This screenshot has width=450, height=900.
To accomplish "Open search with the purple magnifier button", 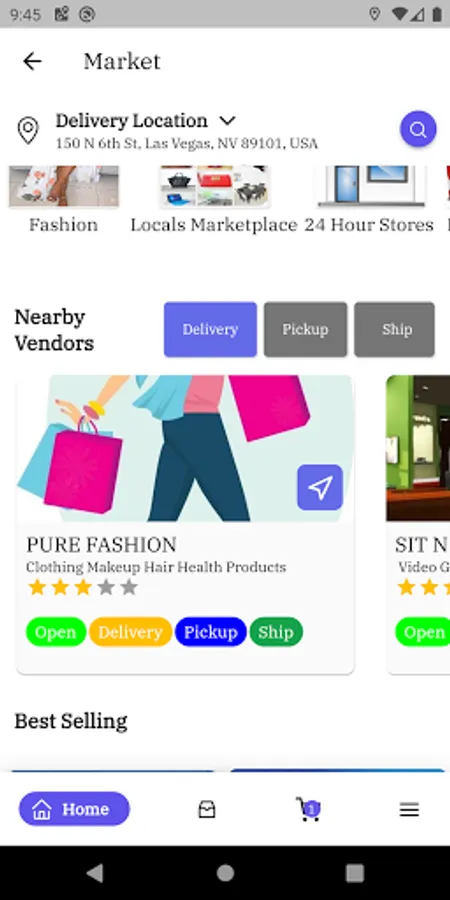I will coord(418,129).
